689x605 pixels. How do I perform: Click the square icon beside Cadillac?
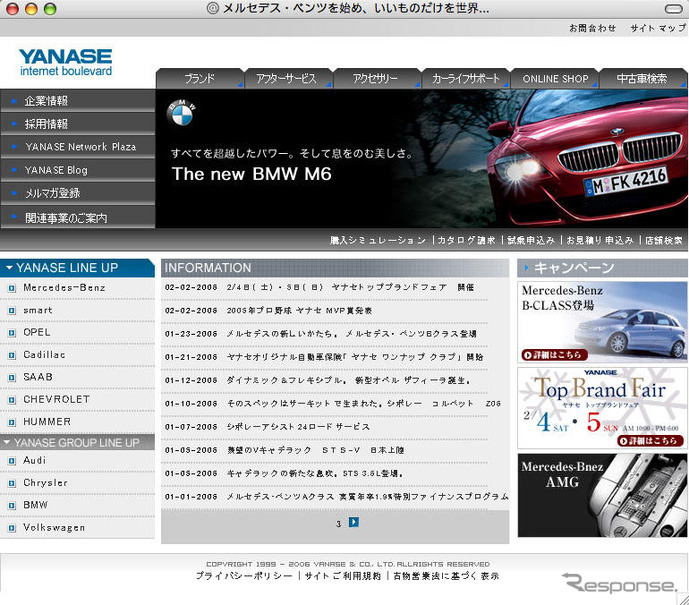point(12,355)
